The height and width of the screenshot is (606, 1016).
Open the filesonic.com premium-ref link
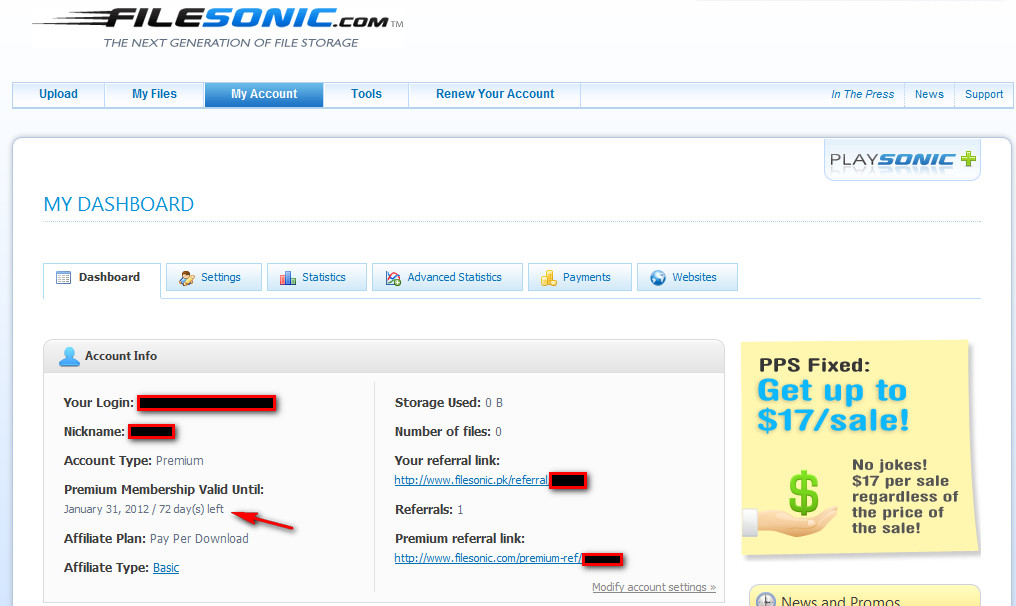(x=488, y=558)
